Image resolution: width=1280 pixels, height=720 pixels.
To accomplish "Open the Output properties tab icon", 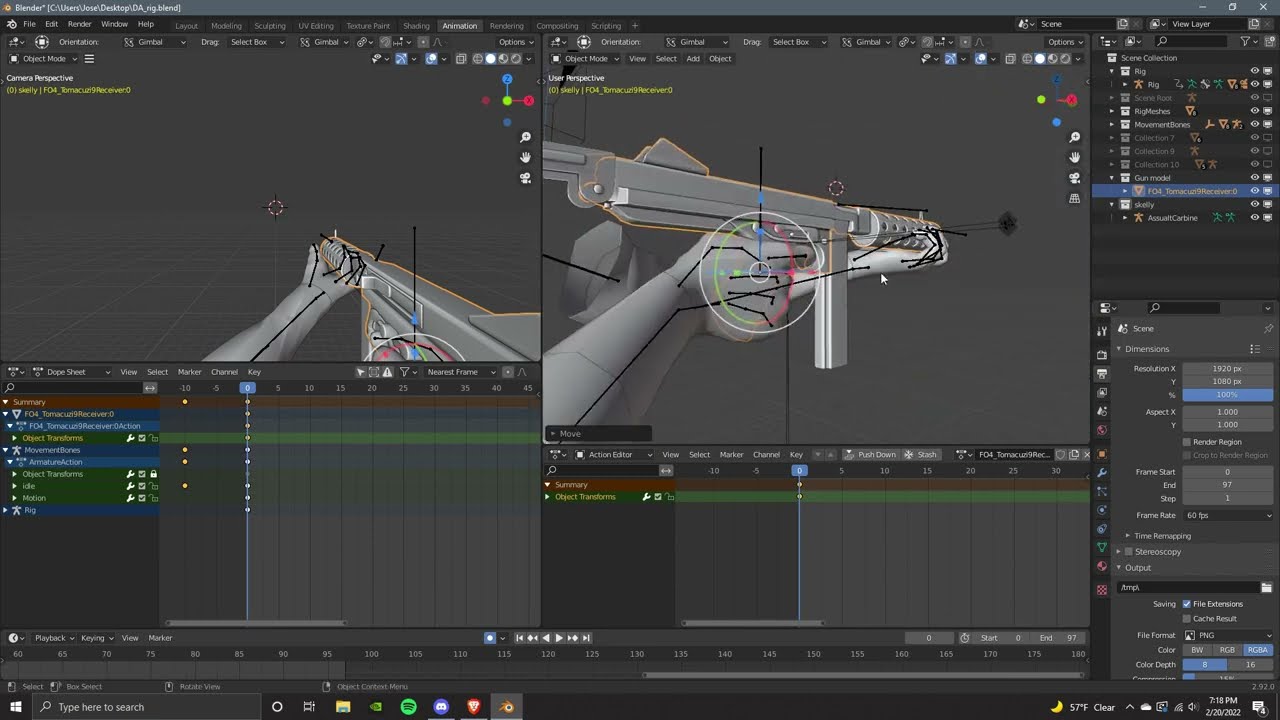I will pos(1102,373).
